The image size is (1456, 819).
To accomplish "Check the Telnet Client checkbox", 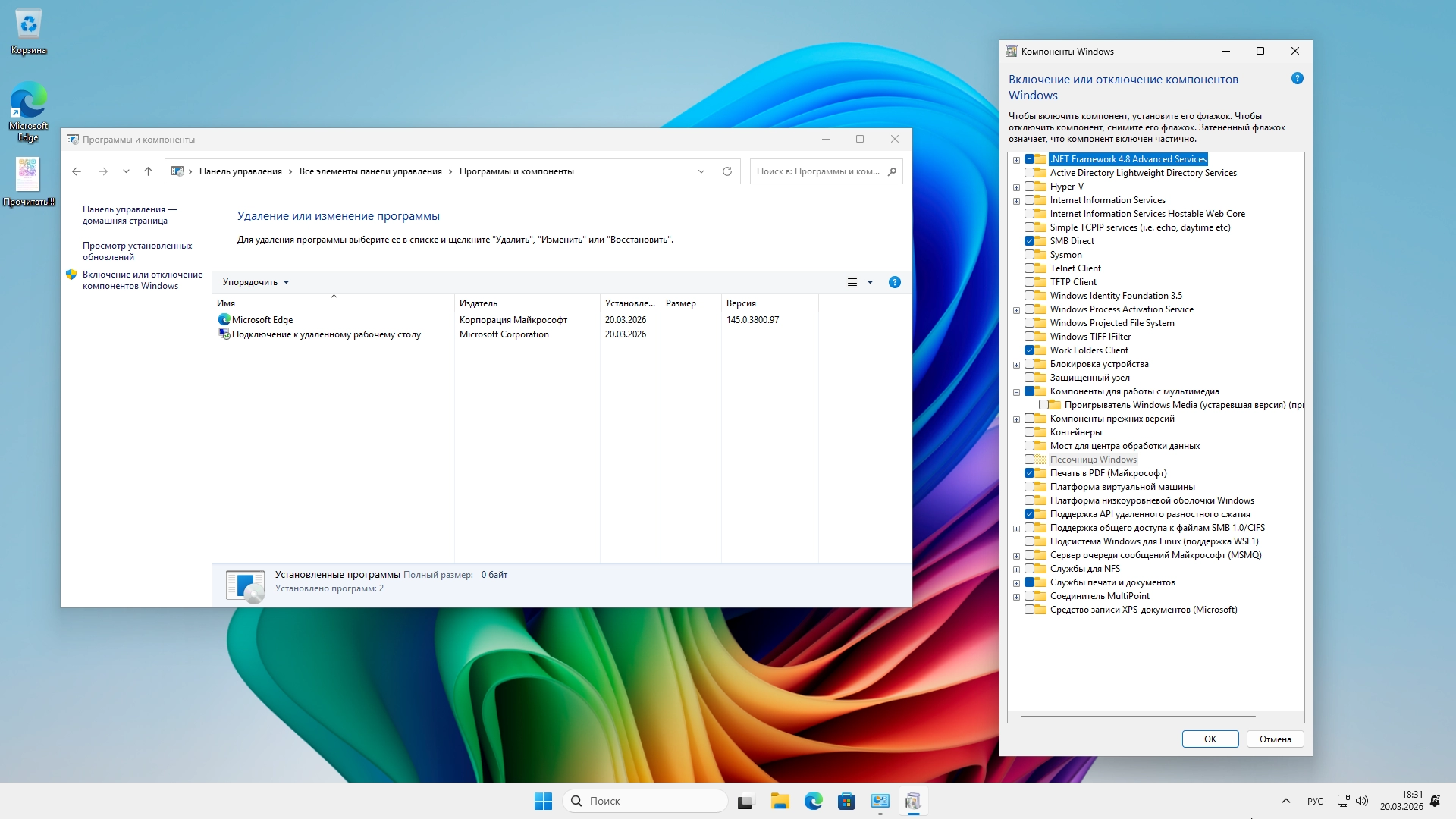I will coord(1029,268).
